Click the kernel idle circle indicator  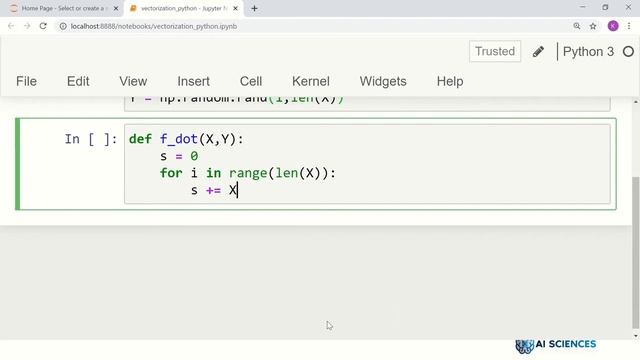point(629,51)
